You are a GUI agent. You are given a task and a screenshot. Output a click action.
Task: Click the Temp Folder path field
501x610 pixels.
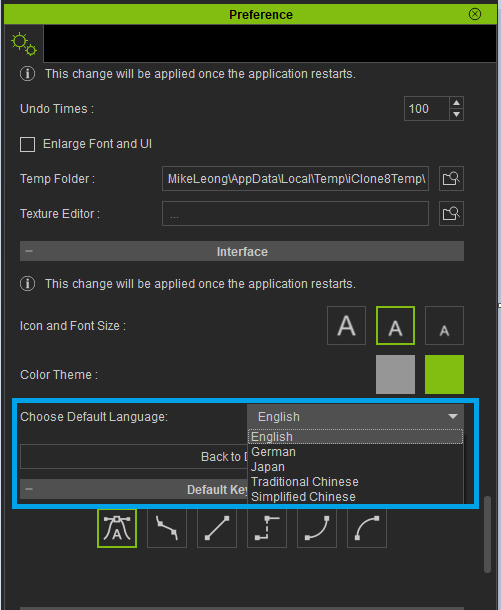coord(295,179)
